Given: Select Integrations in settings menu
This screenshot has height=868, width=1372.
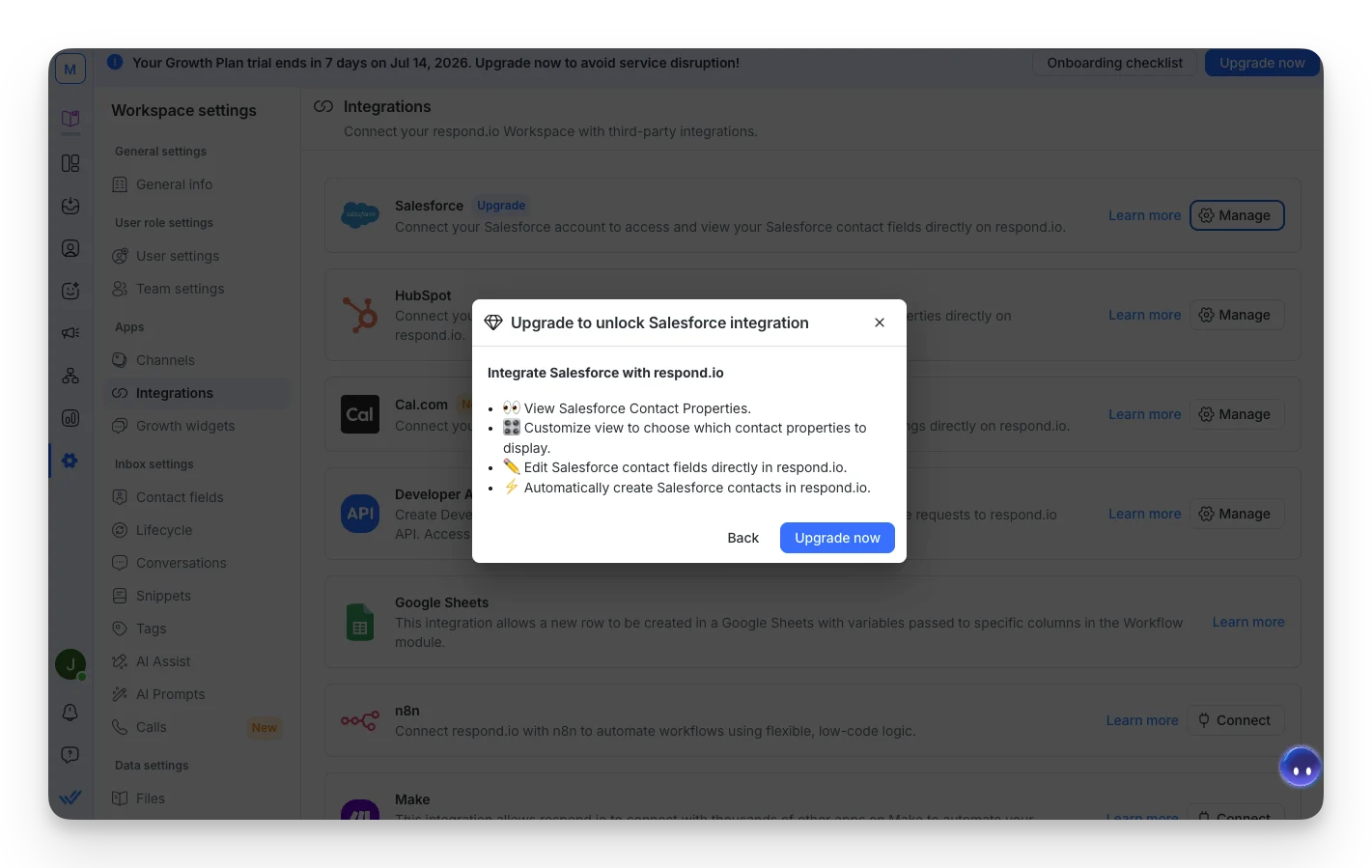Looking at the screenshot, I should point(196,393).
